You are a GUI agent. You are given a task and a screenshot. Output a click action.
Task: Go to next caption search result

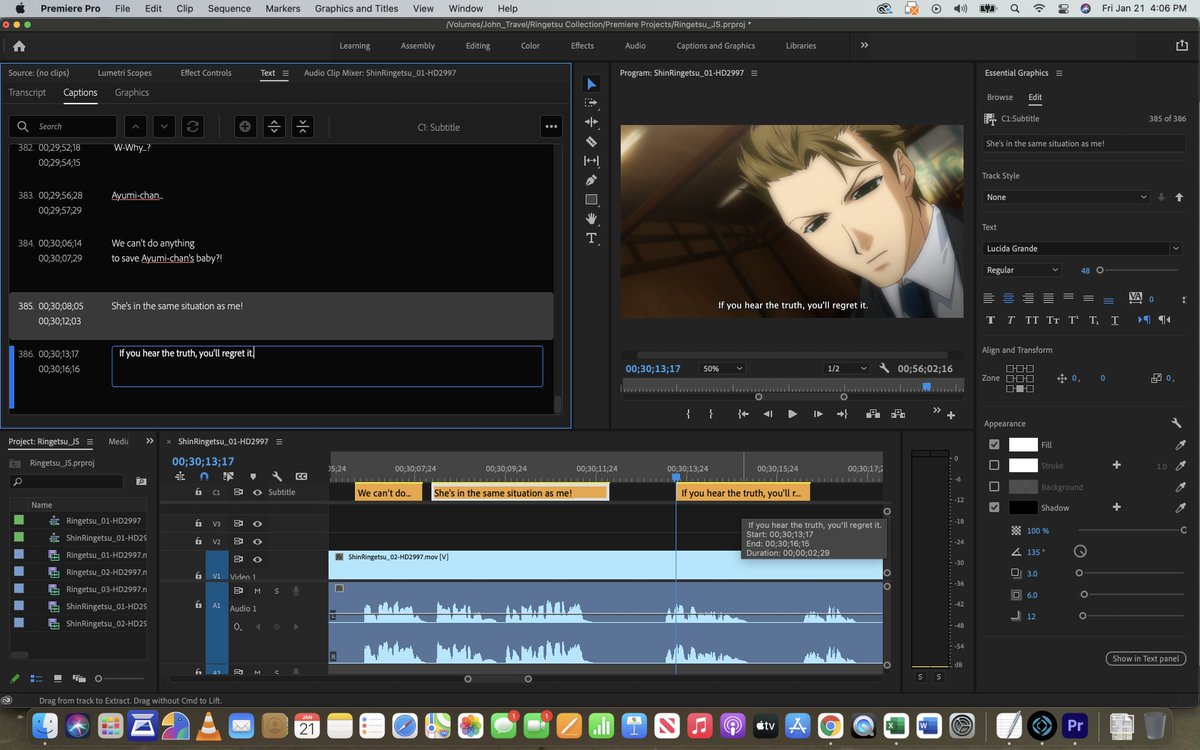pyautogui.click(x=164, y=127)
